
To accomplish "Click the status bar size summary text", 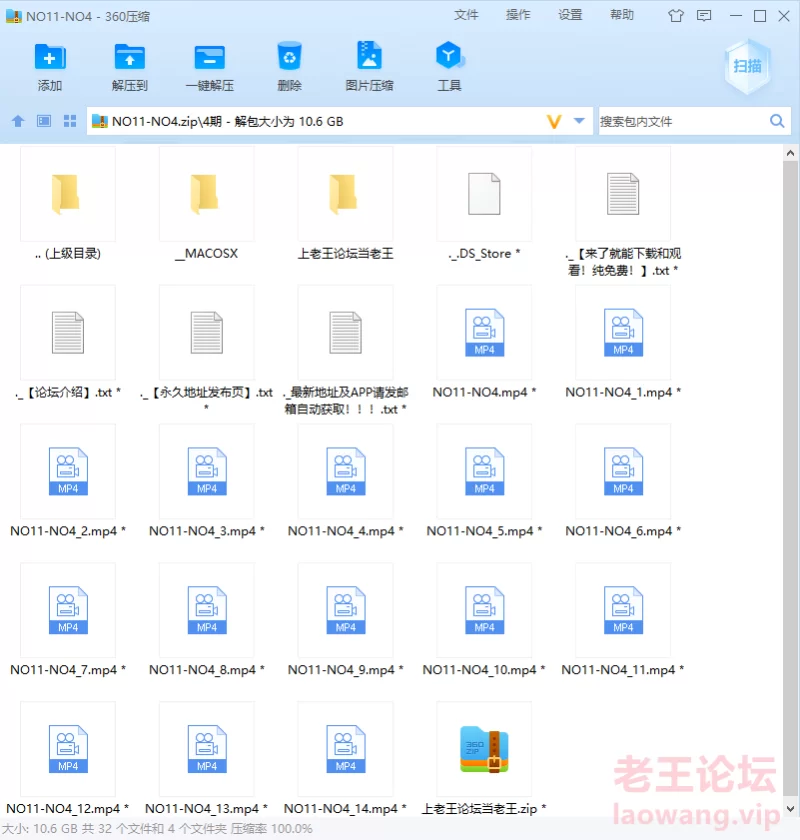I will pyautogui.click(x=158, y=829).
